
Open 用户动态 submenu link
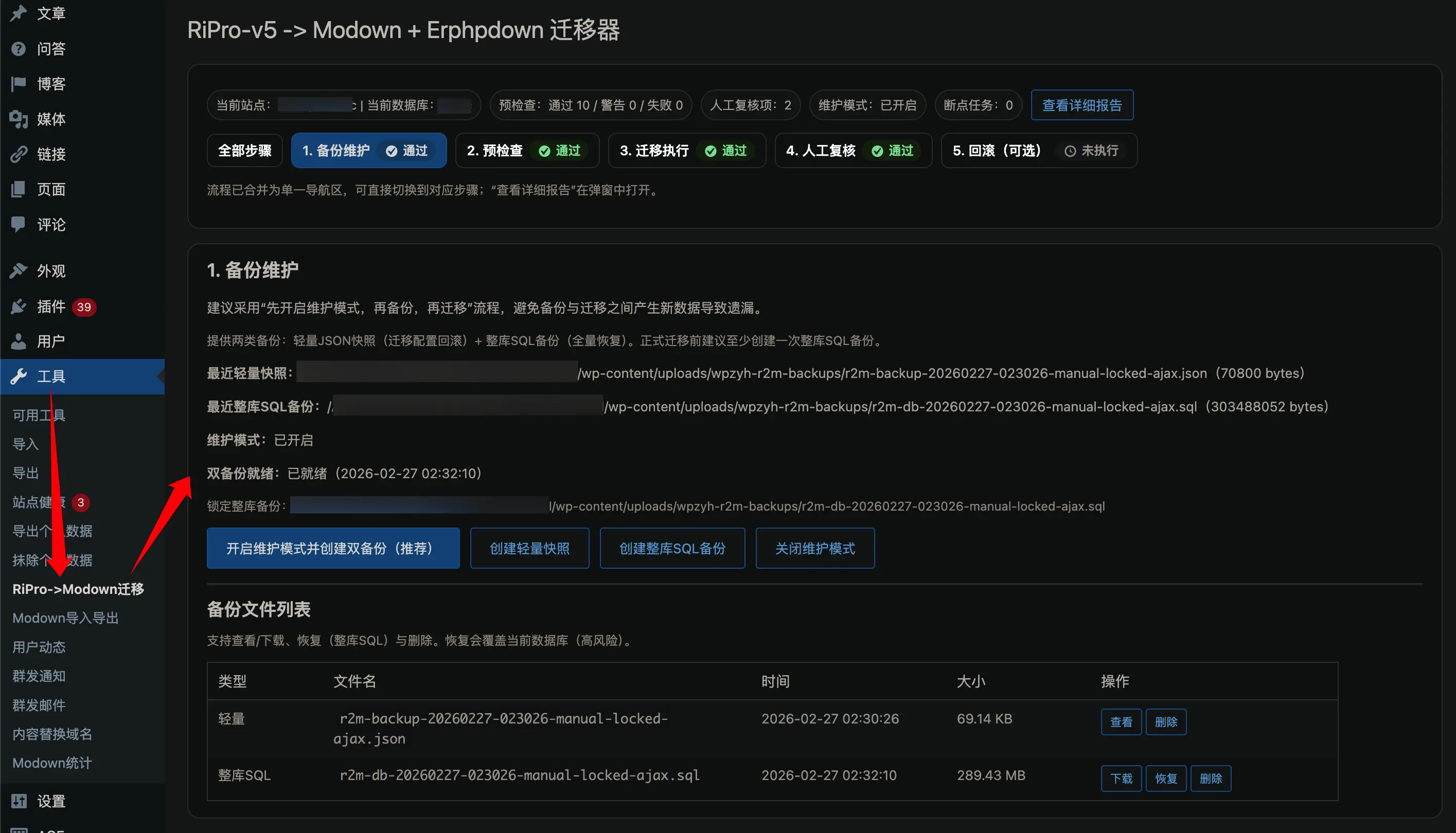click(x=39, y=647)
